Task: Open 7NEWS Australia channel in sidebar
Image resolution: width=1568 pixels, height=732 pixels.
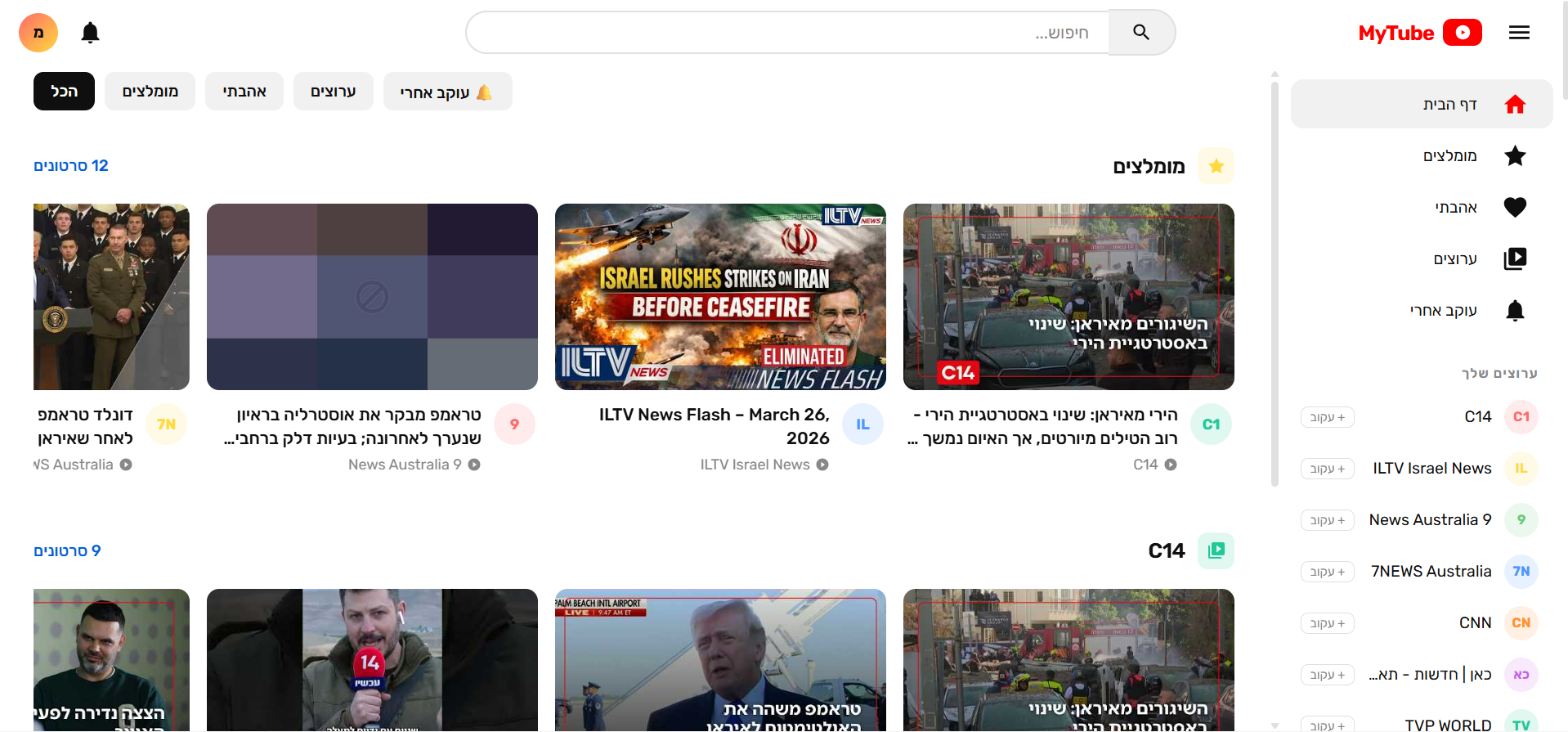Action: point(1431,572)
